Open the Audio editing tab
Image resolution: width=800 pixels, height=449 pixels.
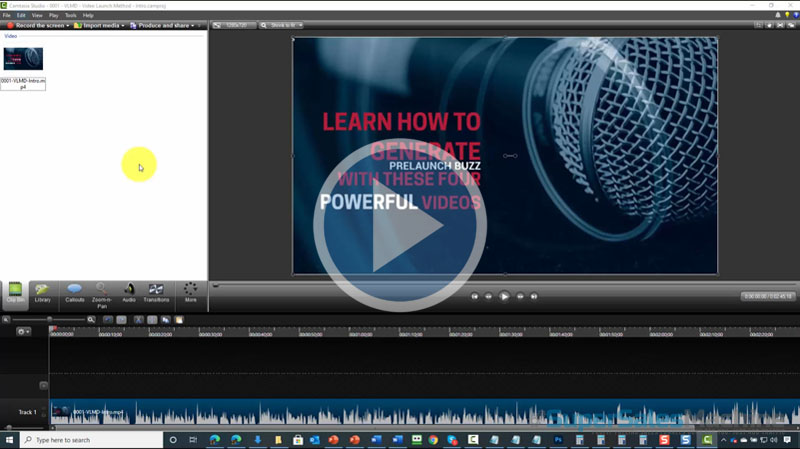129,292
